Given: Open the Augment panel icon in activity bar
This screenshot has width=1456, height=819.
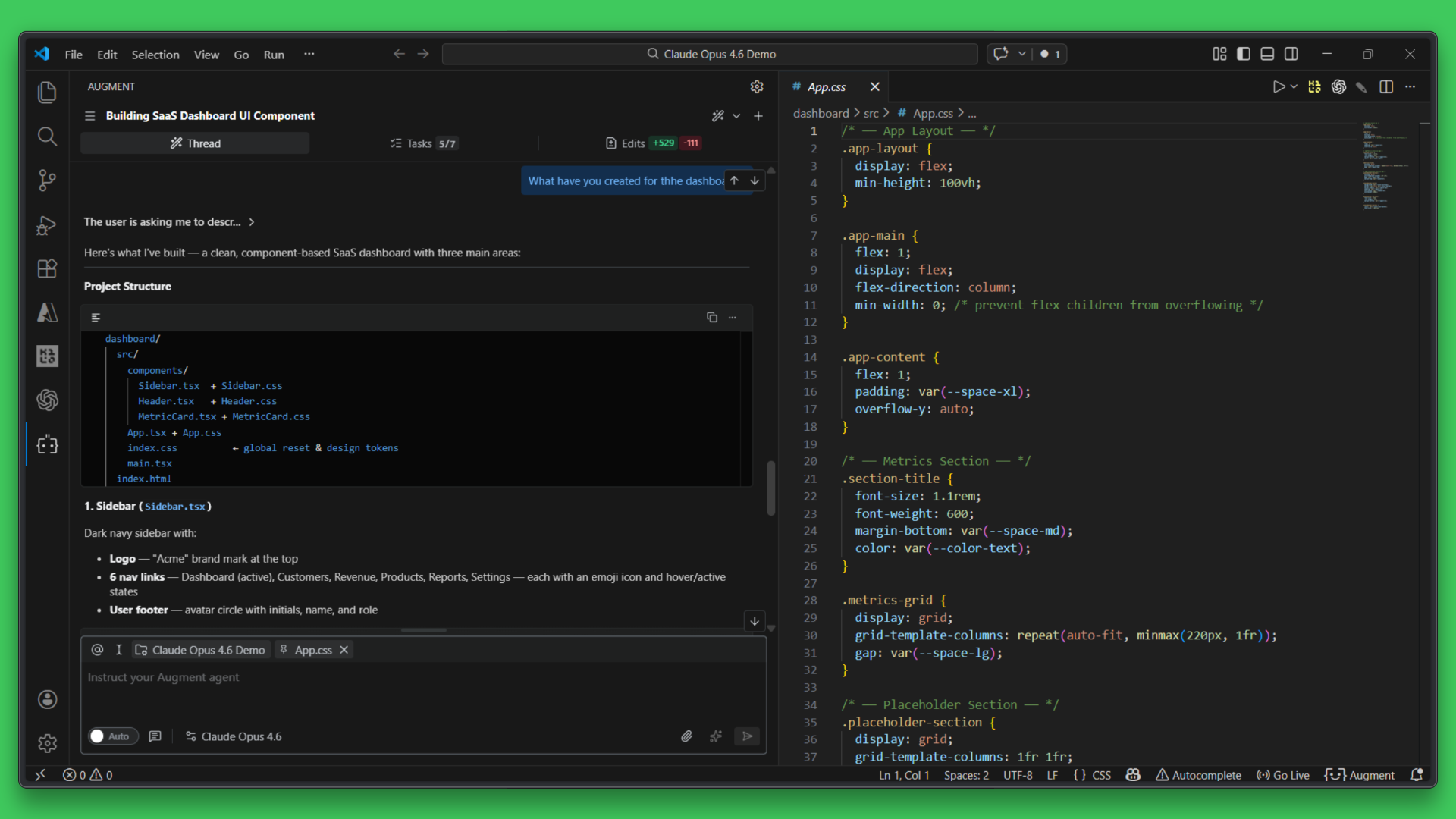Looking at the screenshot, I should (47, 444).
